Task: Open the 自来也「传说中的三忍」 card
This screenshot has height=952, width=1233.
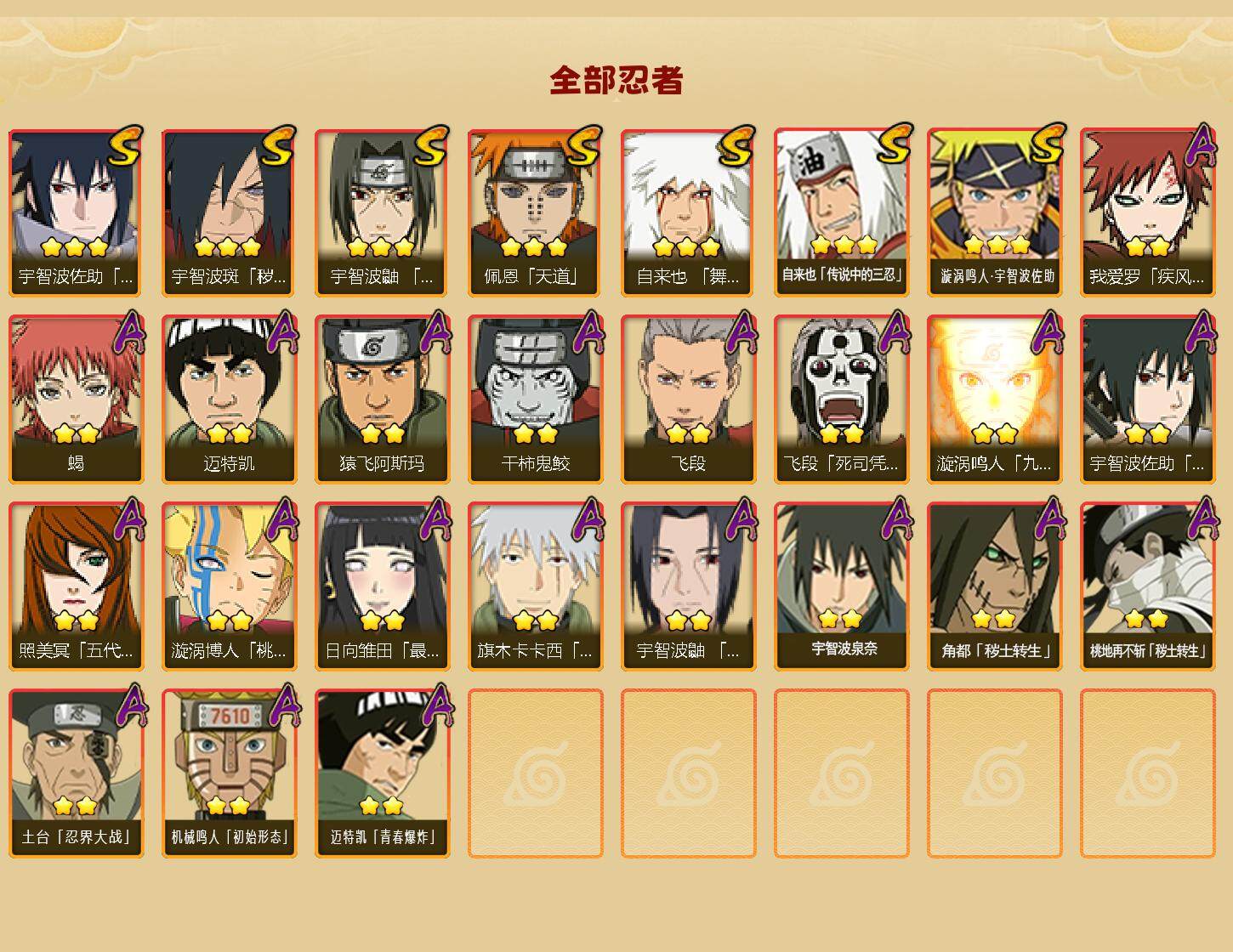Action: tap(841, 212)
